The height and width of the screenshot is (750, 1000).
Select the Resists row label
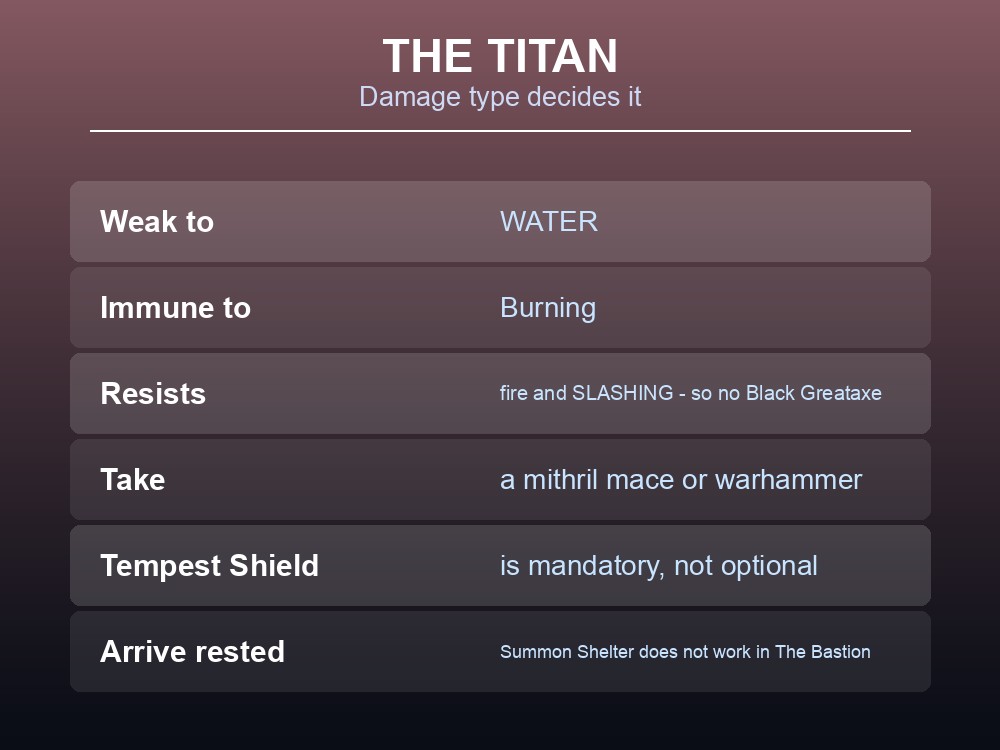pos(153,393)
